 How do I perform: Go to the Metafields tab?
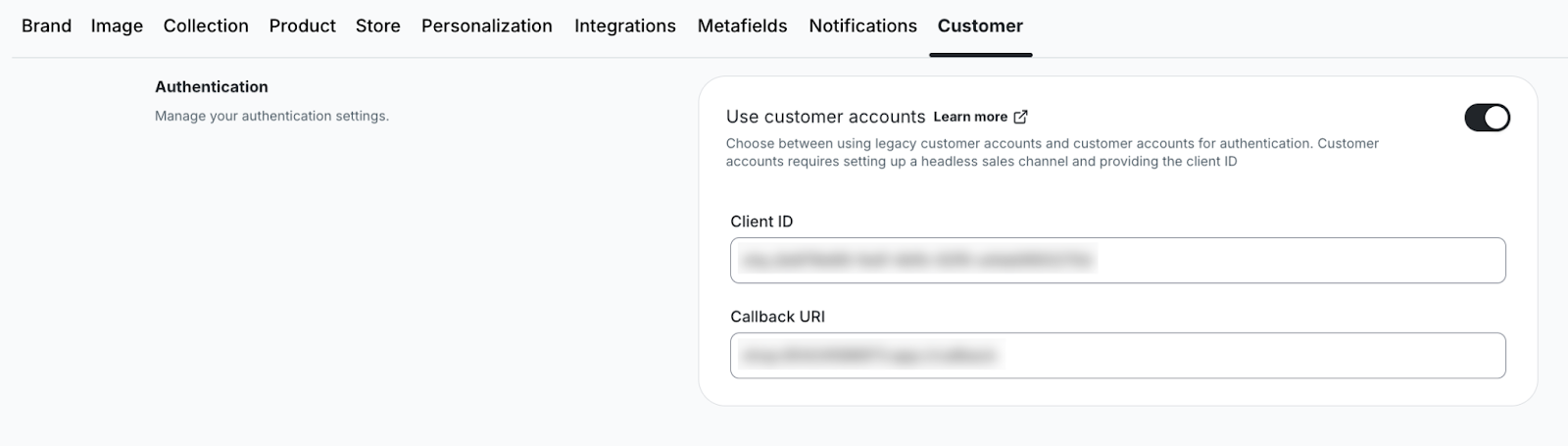742,26
